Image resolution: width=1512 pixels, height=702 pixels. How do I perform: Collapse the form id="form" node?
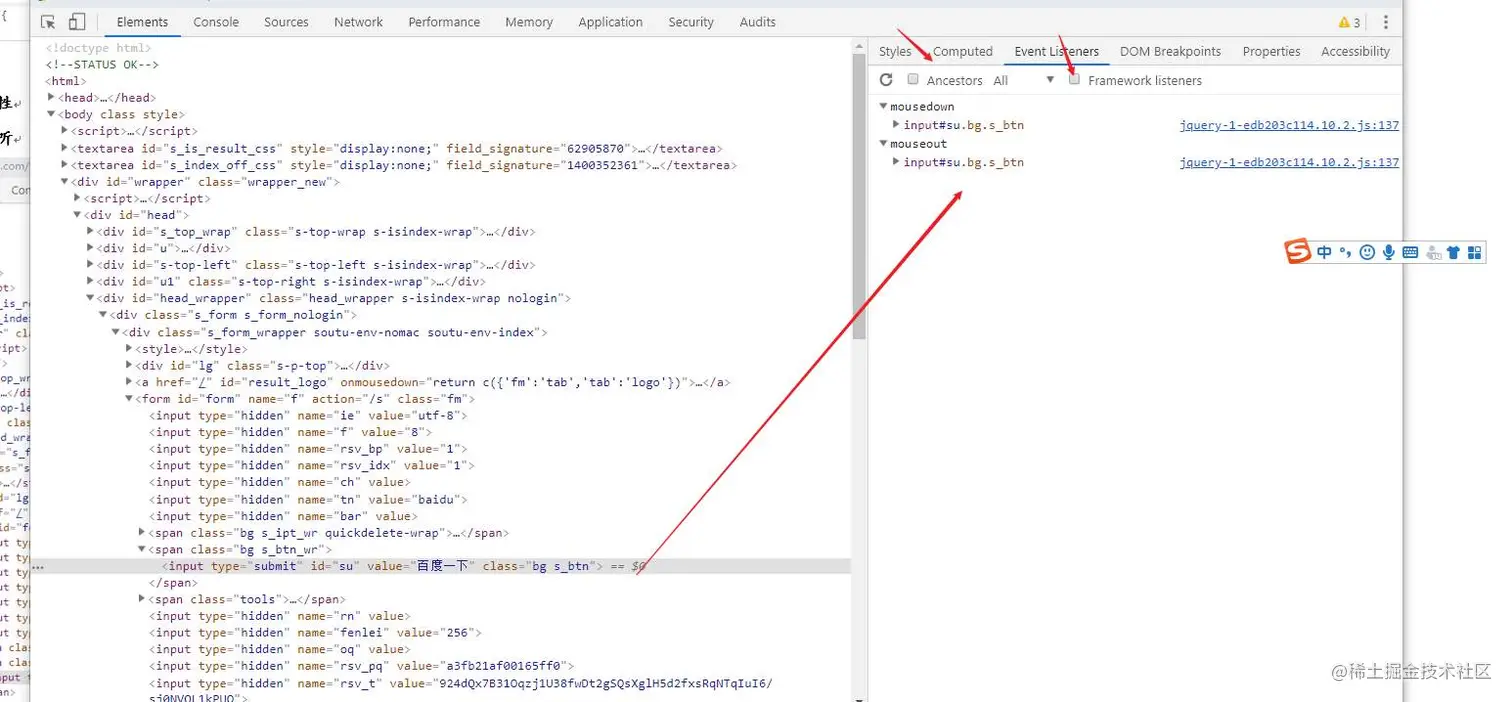point(128,399)
